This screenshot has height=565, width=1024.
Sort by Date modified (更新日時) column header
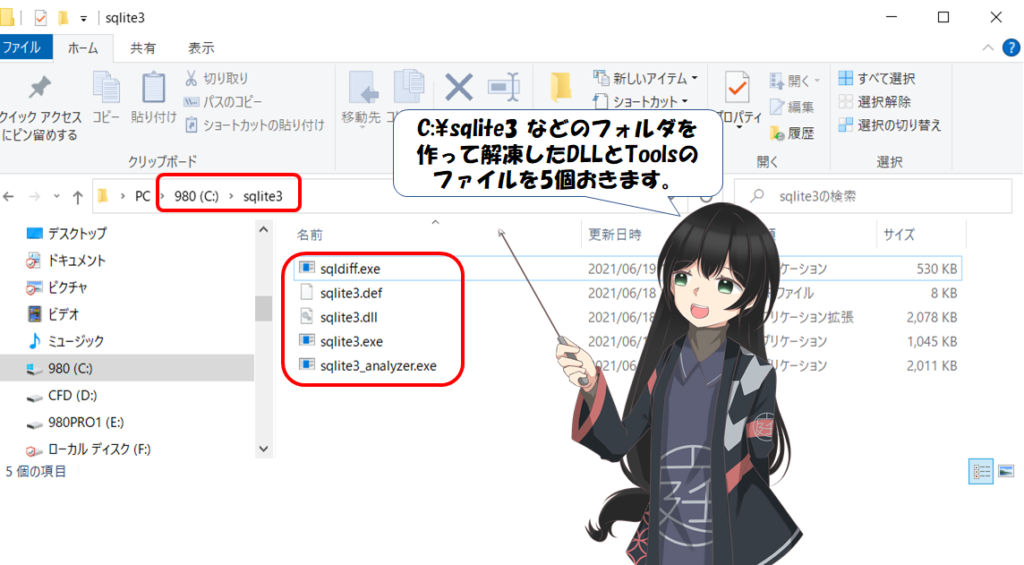pyautogui.click(x=615, y=234)
